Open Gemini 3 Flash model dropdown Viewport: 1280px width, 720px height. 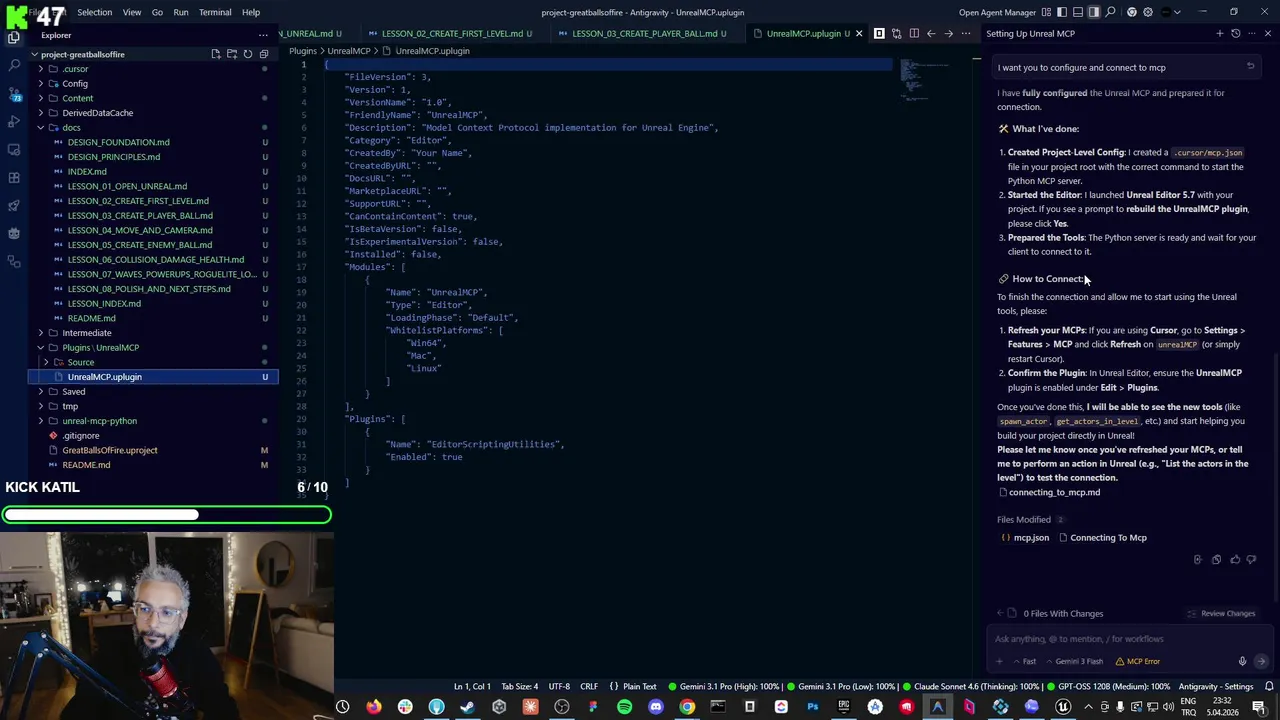(x=1073, y=661)
